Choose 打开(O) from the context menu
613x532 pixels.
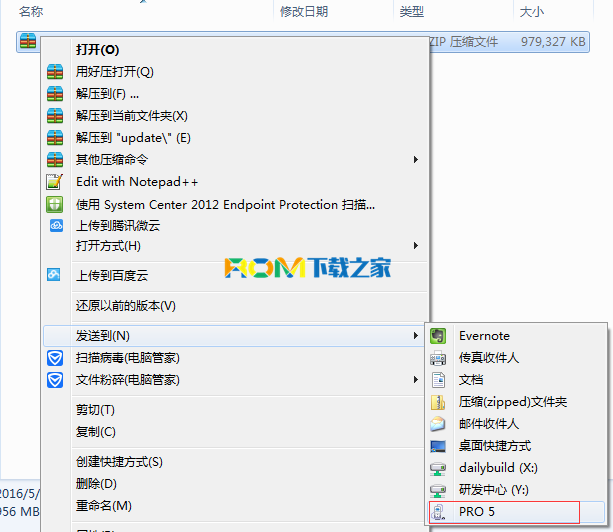coord(97,50)
